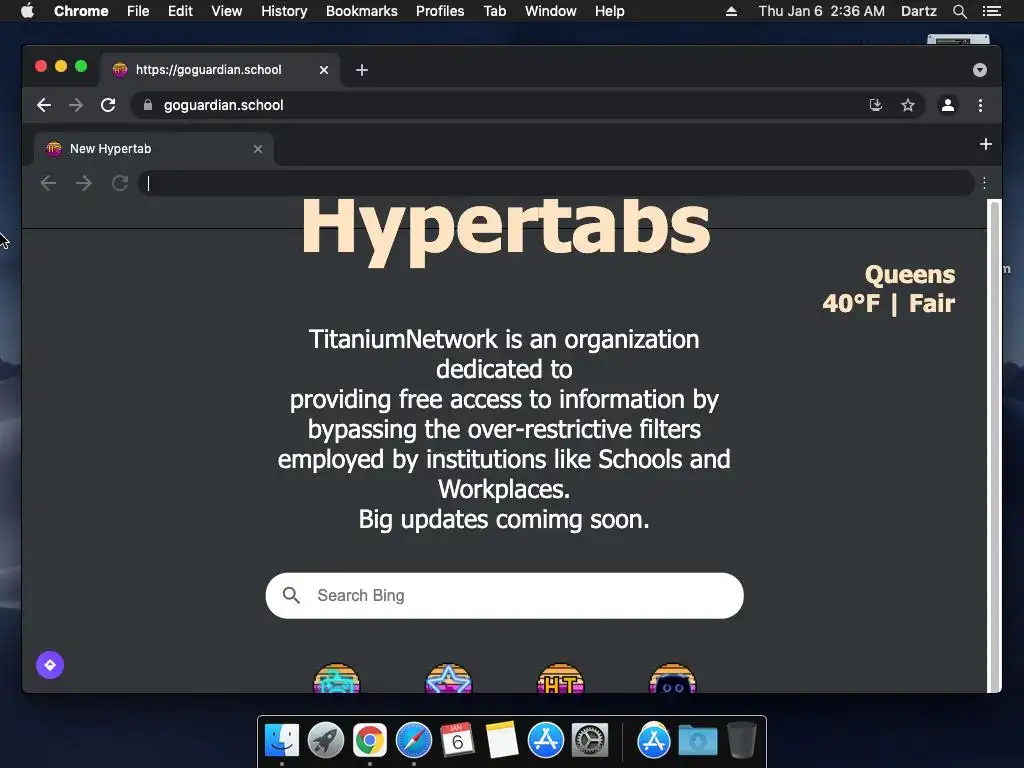1024x768 pixels.
Task: Click the eject icon in menu bar
Action: (x=731, y=11)
